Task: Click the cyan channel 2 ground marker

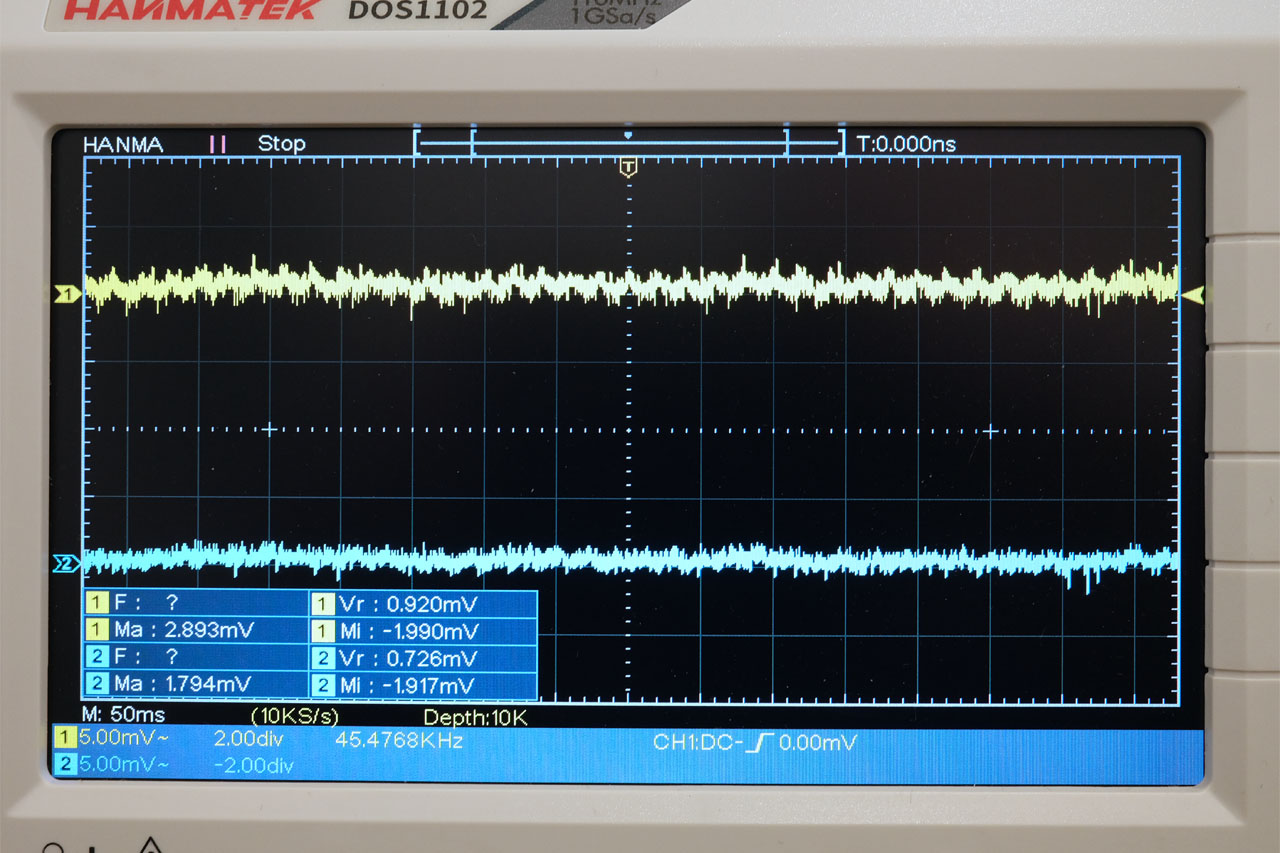Action: (66, 566)
